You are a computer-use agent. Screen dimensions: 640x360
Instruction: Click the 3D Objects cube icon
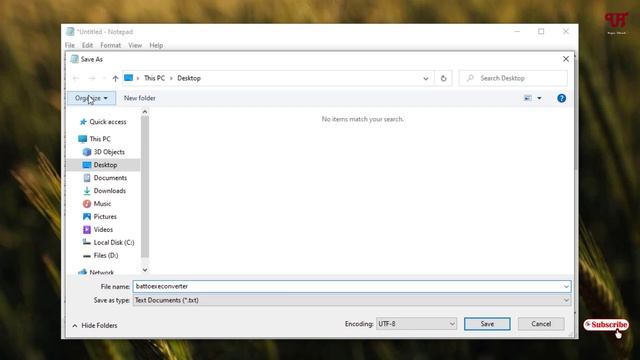(87, 152)
